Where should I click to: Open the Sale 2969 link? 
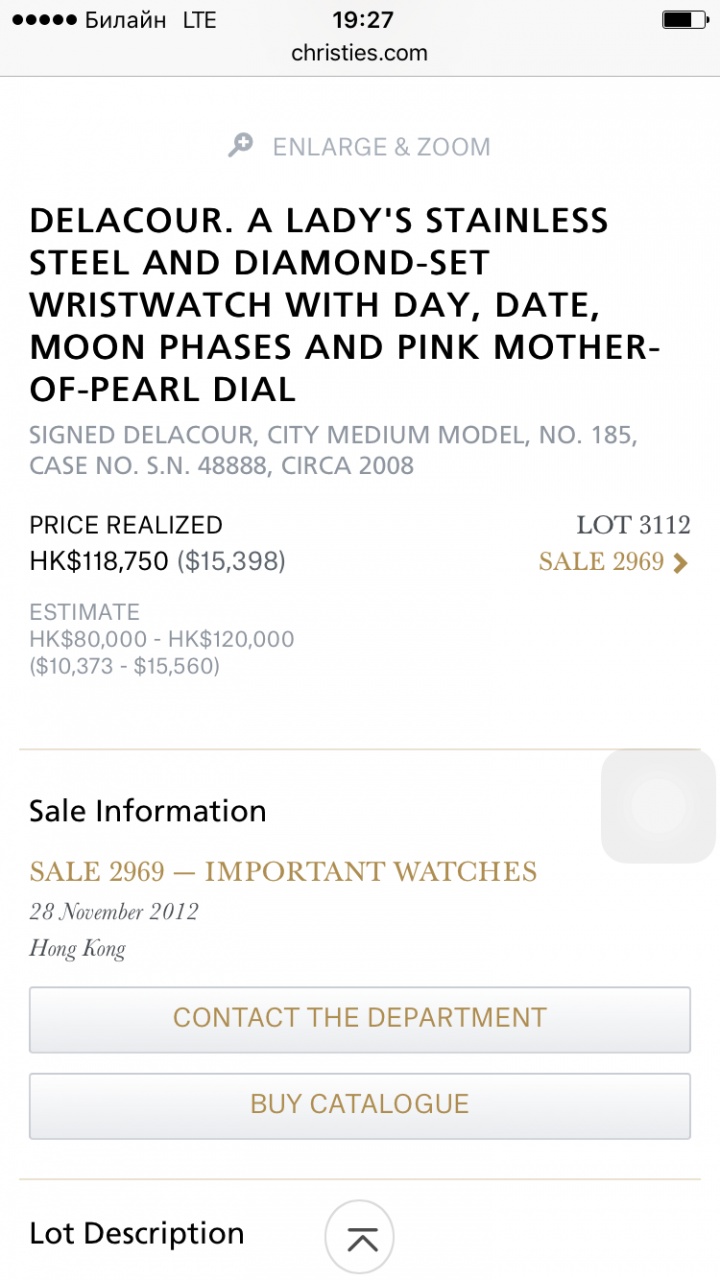point(601,562)
